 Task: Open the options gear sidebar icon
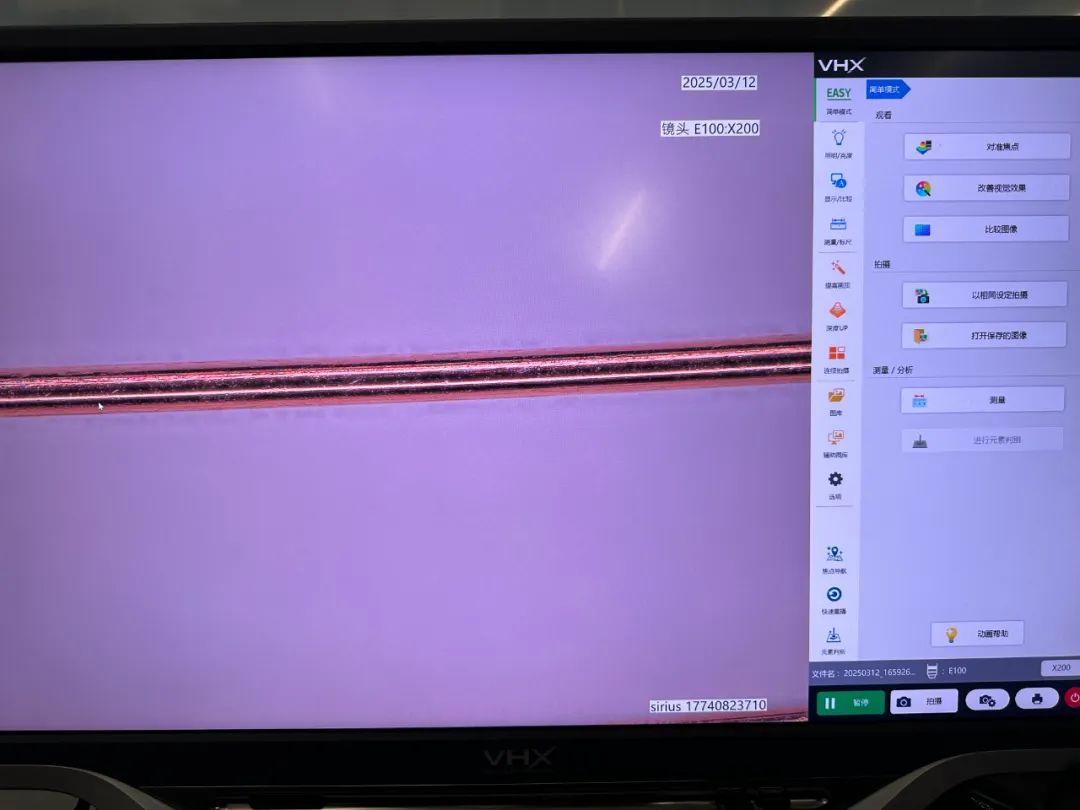(835, 485)
